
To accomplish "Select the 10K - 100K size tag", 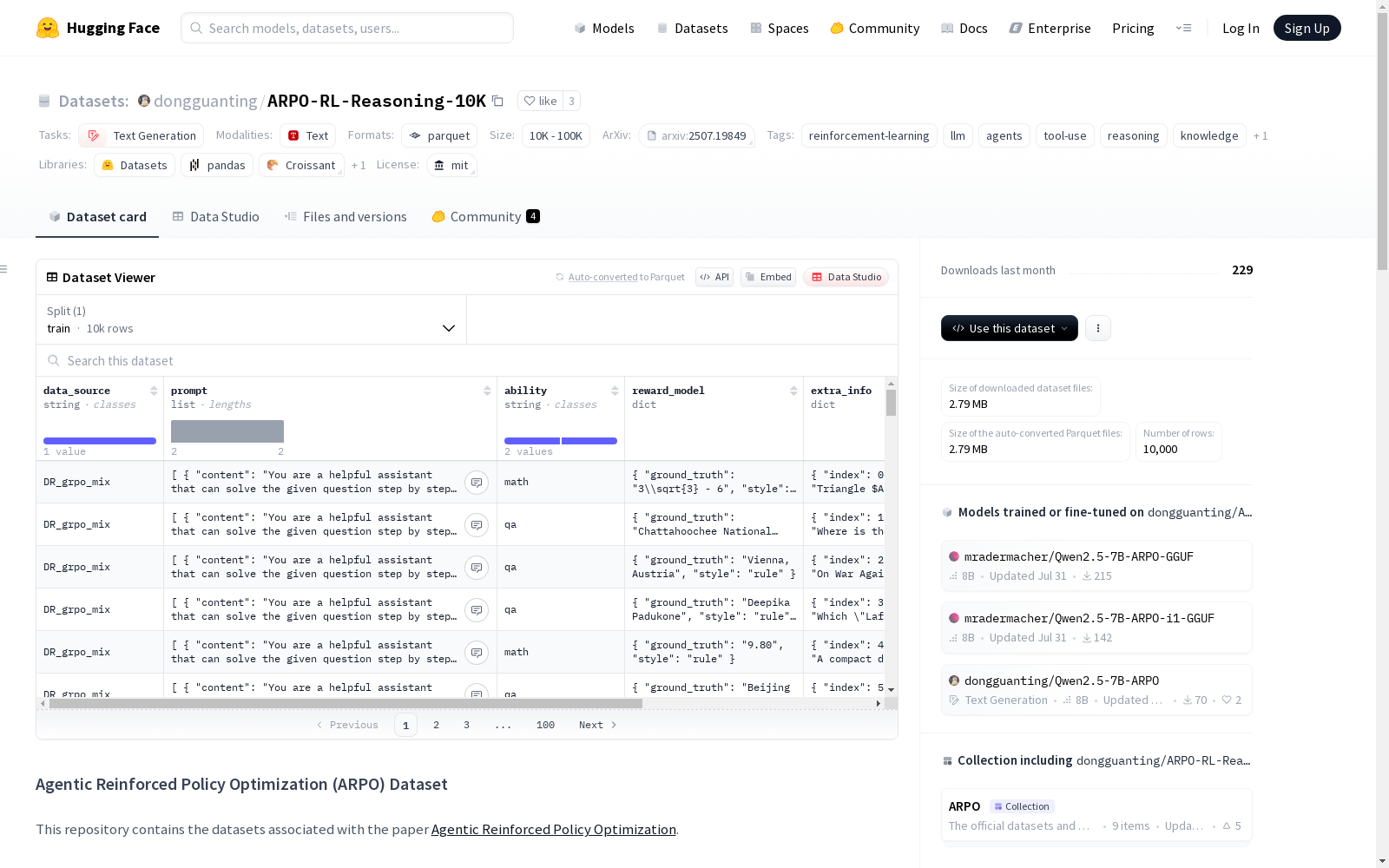I will coord(556,136).
